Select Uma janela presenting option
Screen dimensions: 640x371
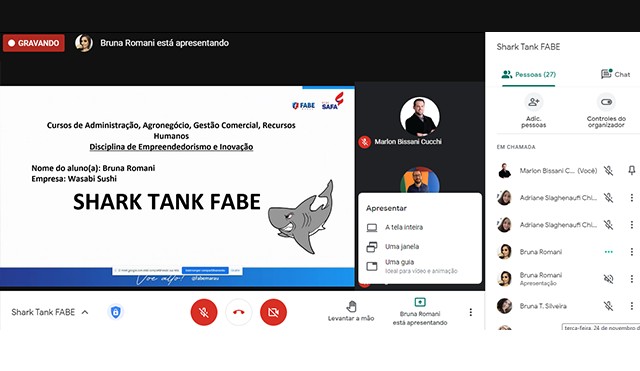coord(420,247)
